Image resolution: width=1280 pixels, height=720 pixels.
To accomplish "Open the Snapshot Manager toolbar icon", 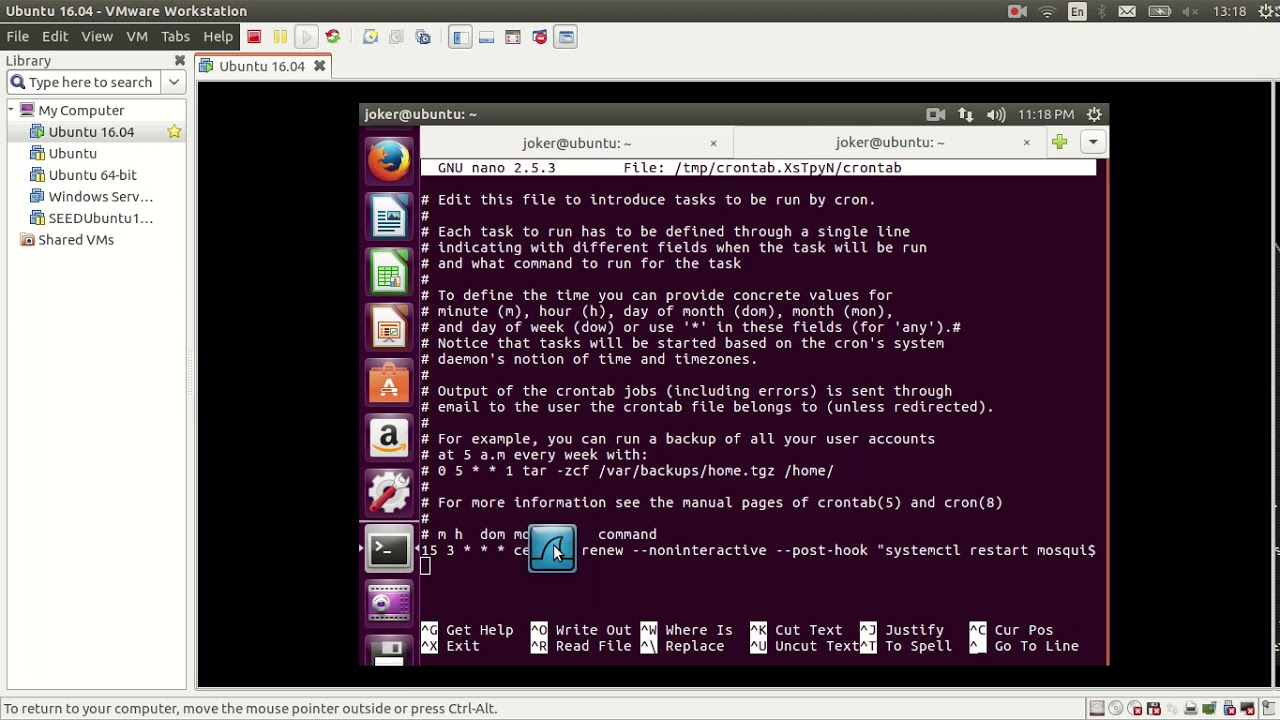I will click(x=423, y=37).
